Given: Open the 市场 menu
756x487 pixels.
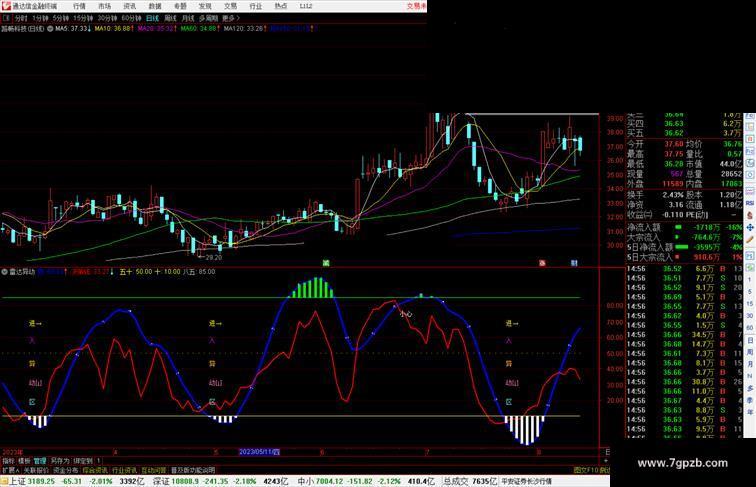Looking at the screenshot, I should (x=105, y=6).
